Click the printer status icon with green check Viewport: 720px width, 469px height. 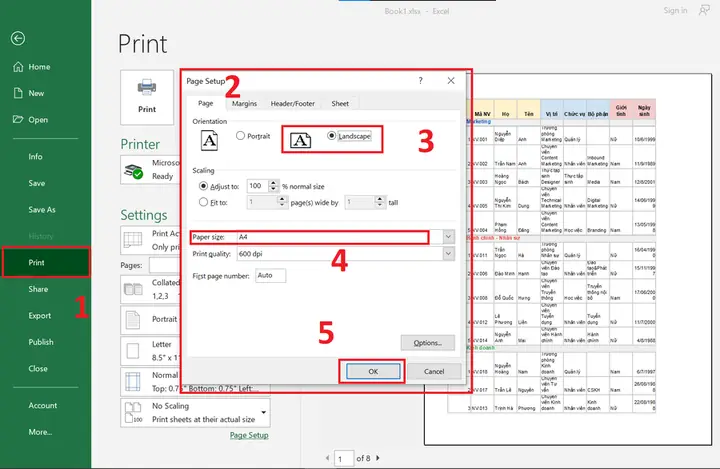(x=134, y=171)
